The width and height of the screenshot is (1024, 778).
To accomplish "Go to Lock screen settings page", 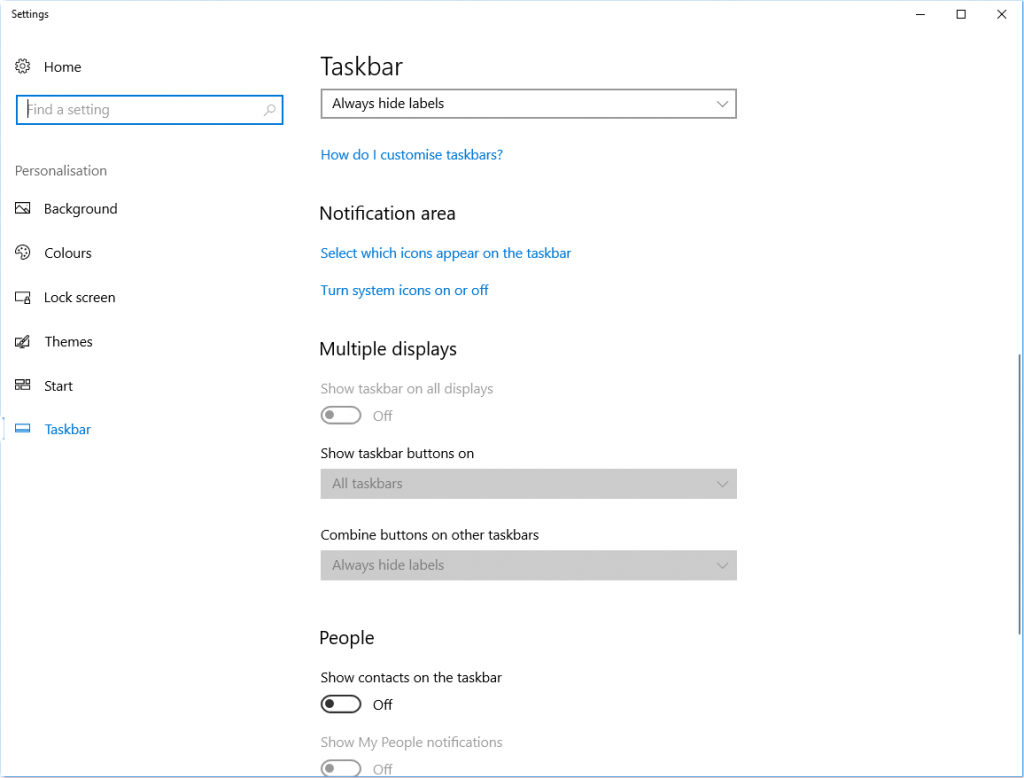I will pos(79,298).
